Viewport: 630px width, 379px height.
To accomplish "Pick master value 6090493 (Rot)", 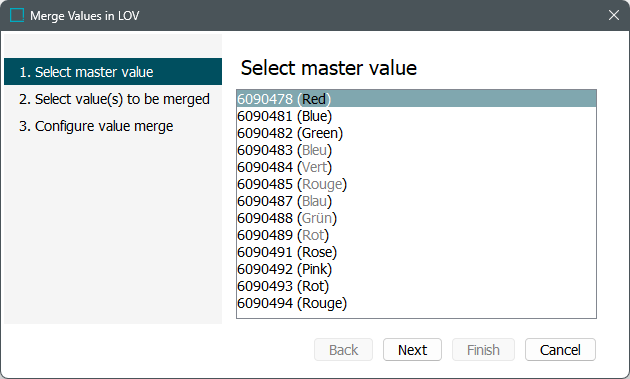I will (x=416, y=286).
